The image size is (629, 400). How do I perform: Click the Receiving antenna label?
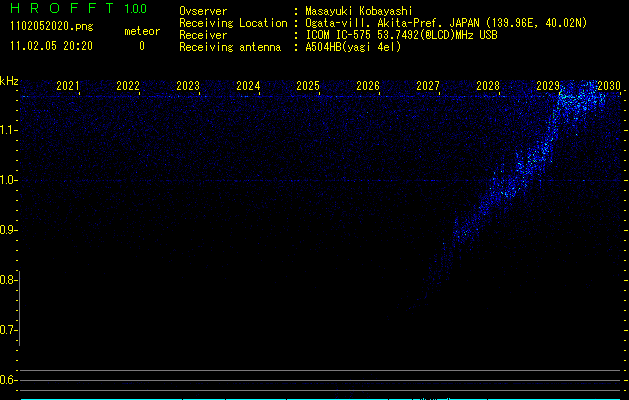(x=230, y=47)
